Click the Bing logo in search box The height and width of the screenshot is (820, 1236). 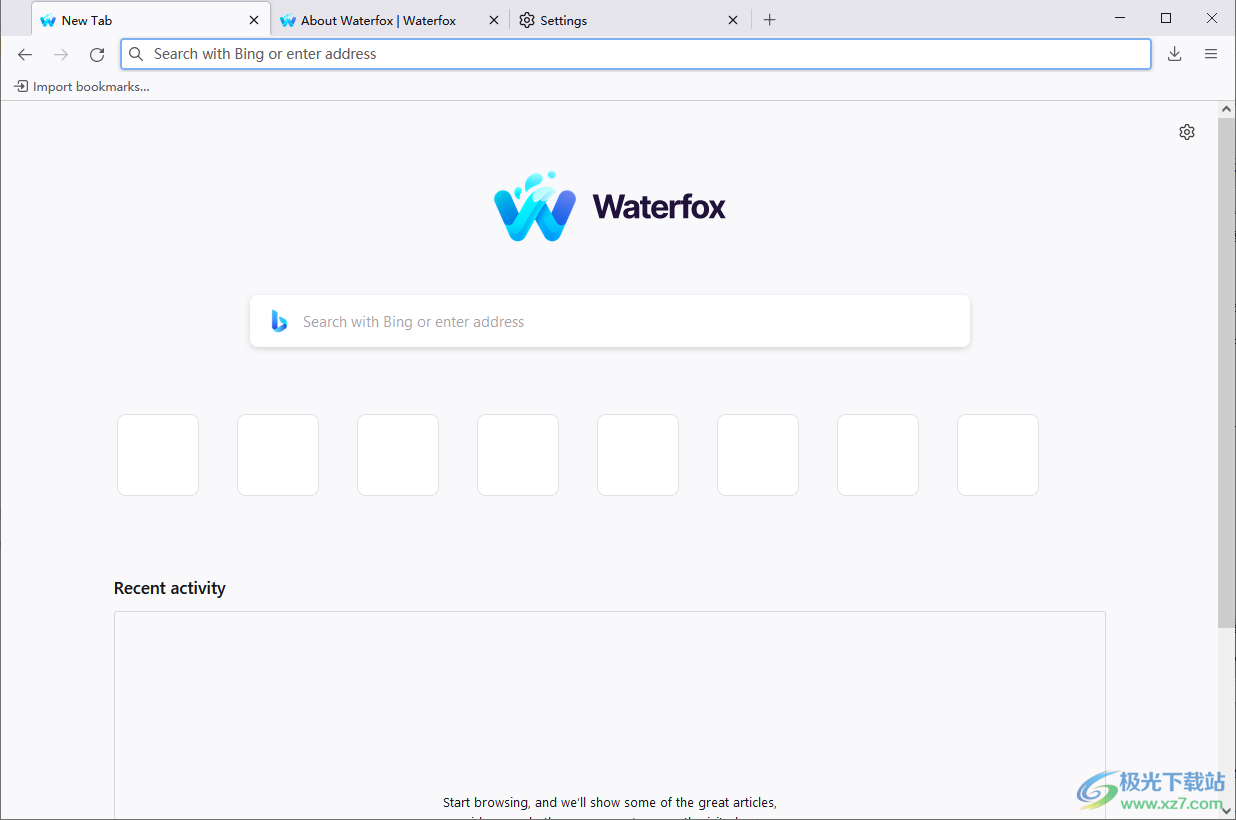tap(280, 321)
